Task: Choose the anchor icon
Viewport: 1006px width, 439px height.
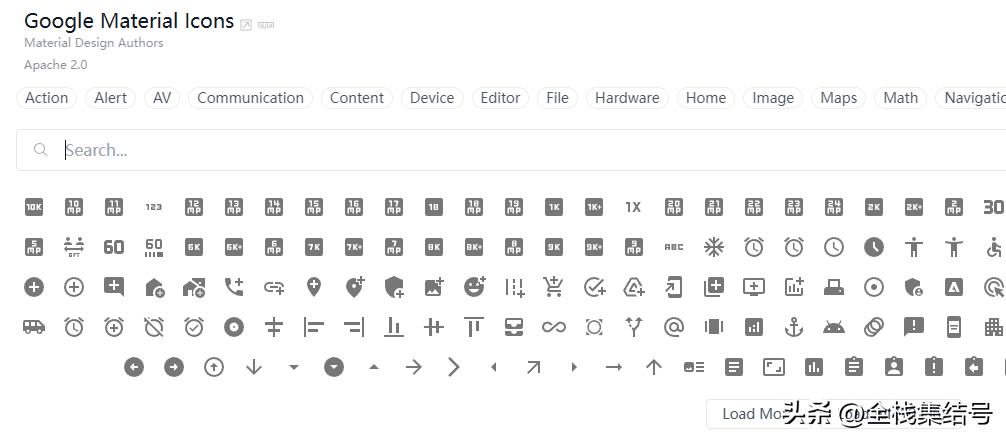Action: click(x=794, y=327)
